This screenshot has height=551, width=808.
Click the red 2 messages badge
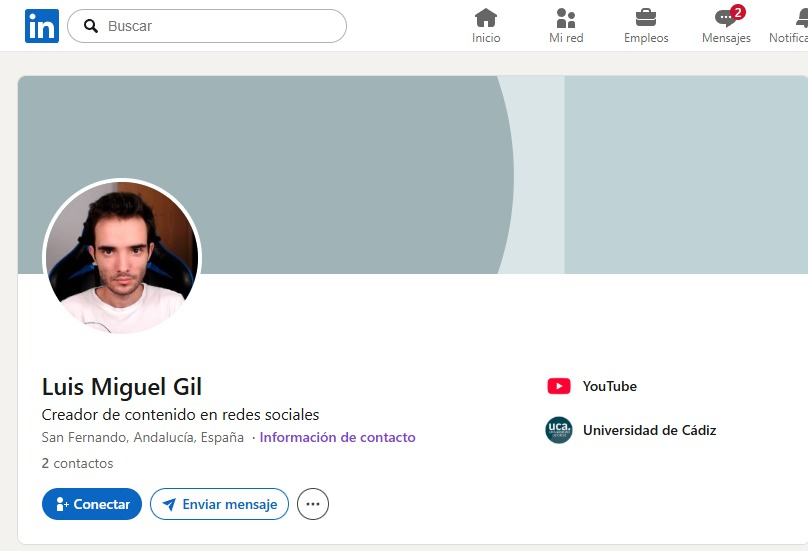(x=738, y=12)
